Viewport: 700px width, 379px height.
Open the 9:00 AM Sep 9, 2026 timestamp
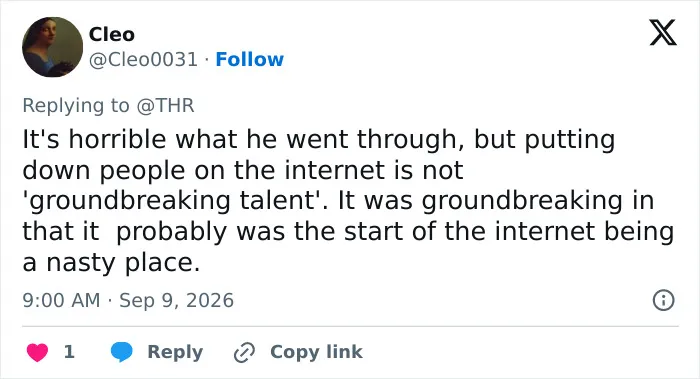coord(128,300)
